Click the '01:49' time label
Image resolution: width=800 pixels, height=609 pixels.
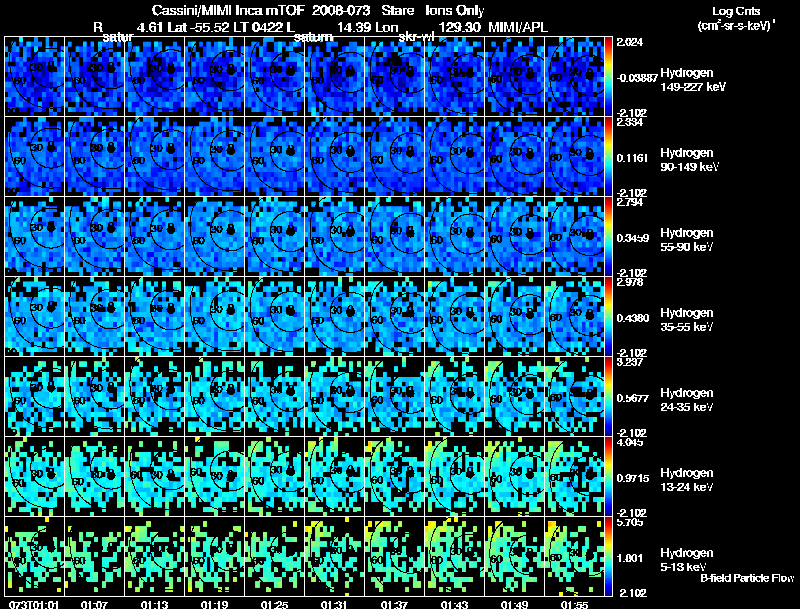tap(514, 604)
